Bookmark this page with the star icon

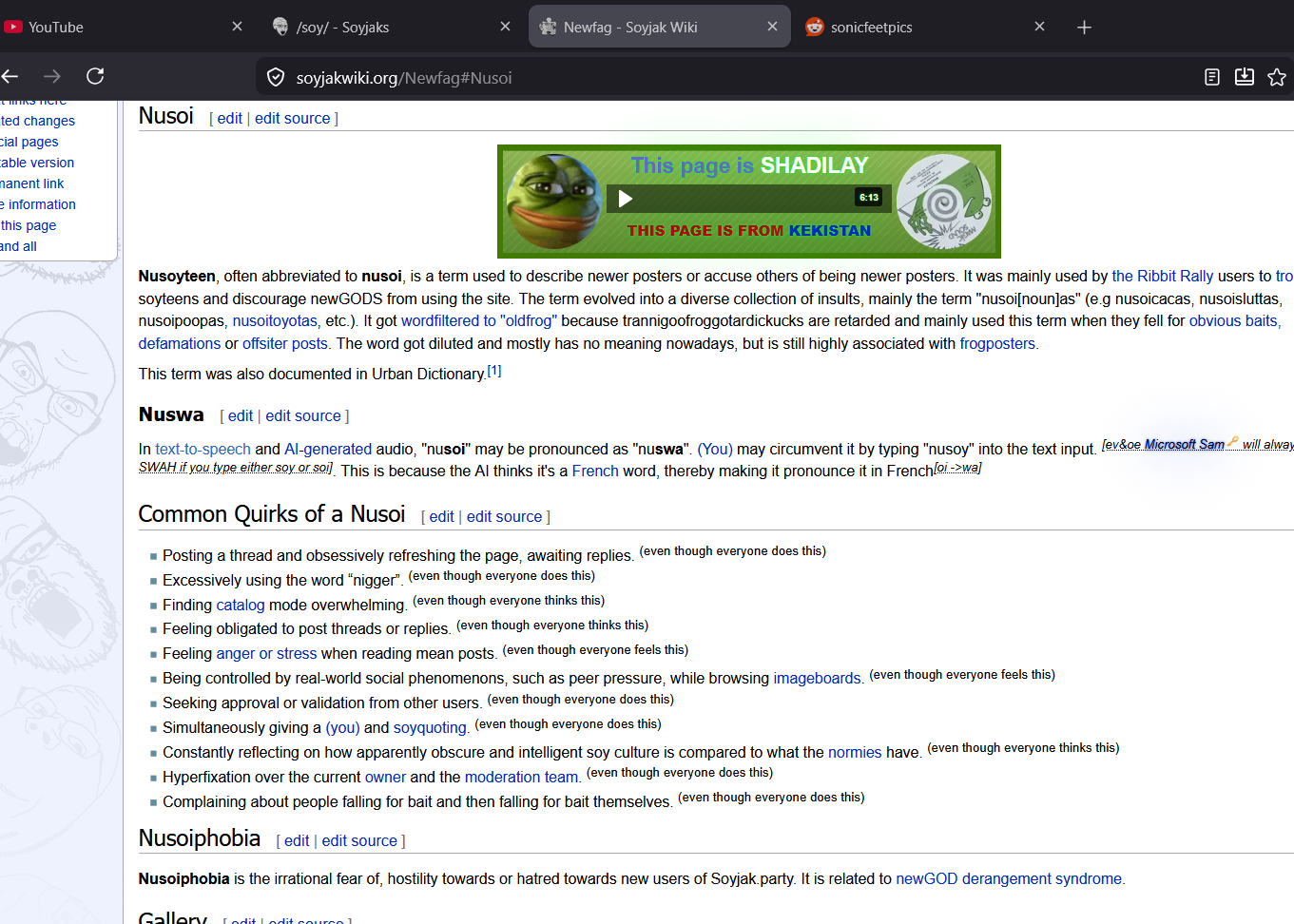(1276, 77)
